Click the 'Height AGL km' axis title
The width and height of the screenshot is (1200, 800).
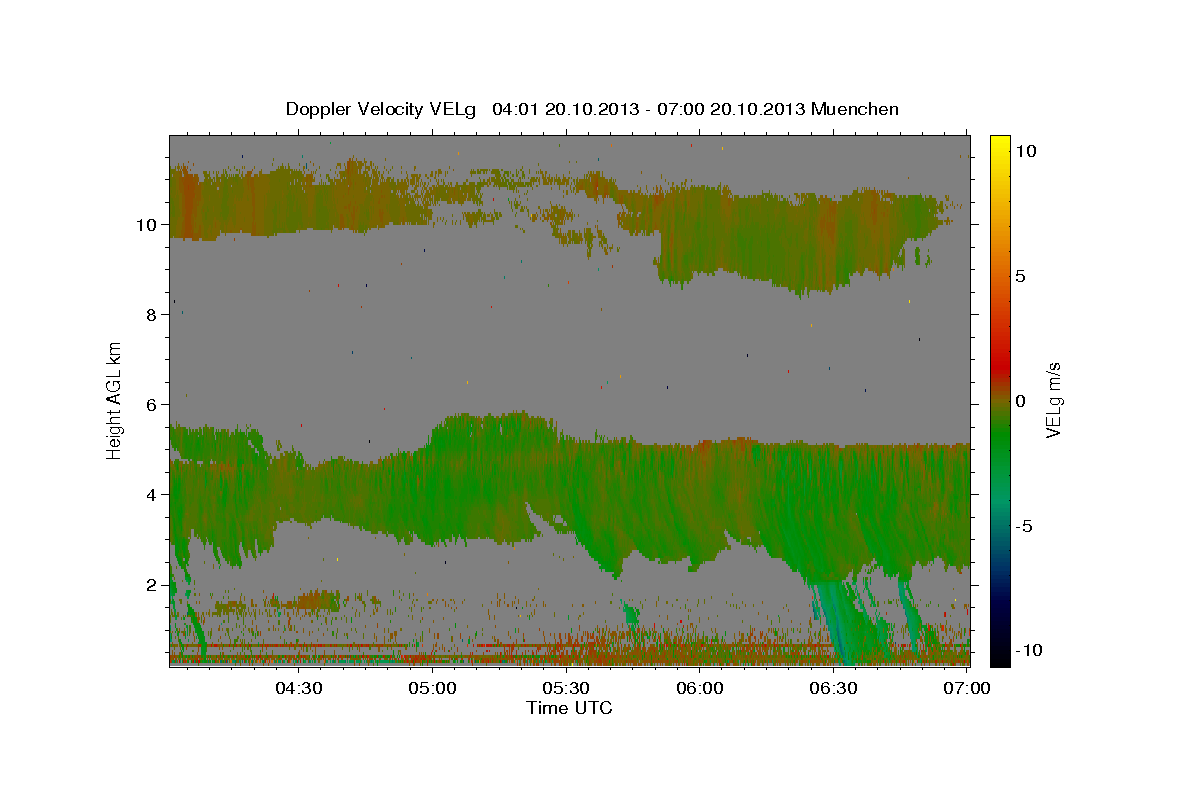[115, 400]
